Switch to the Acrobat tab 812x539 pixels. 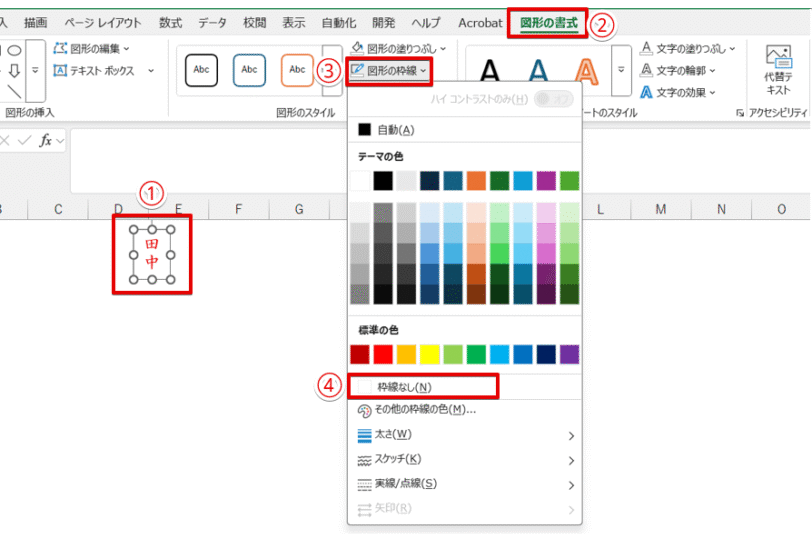pyautogui.click(x=480, y=23)
